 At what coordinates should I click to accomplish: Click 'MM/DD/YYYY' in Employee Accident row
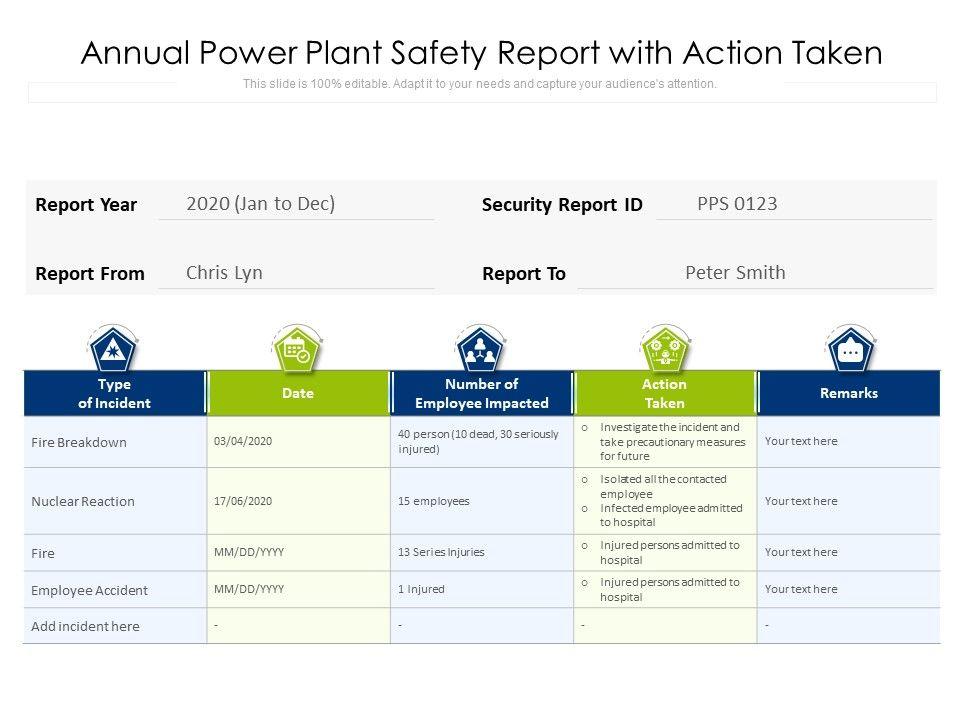pyautogui.click(x=249, y=589)
